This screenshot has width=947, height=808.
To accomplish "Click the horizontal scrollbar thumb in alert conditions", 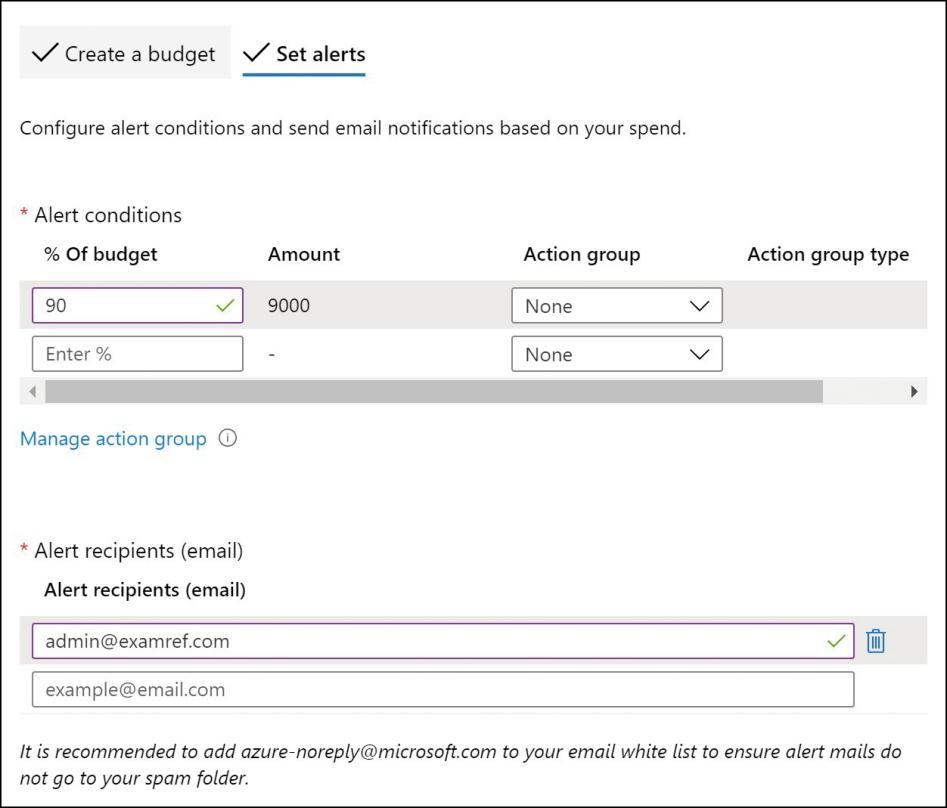I will tap(434, 391).
